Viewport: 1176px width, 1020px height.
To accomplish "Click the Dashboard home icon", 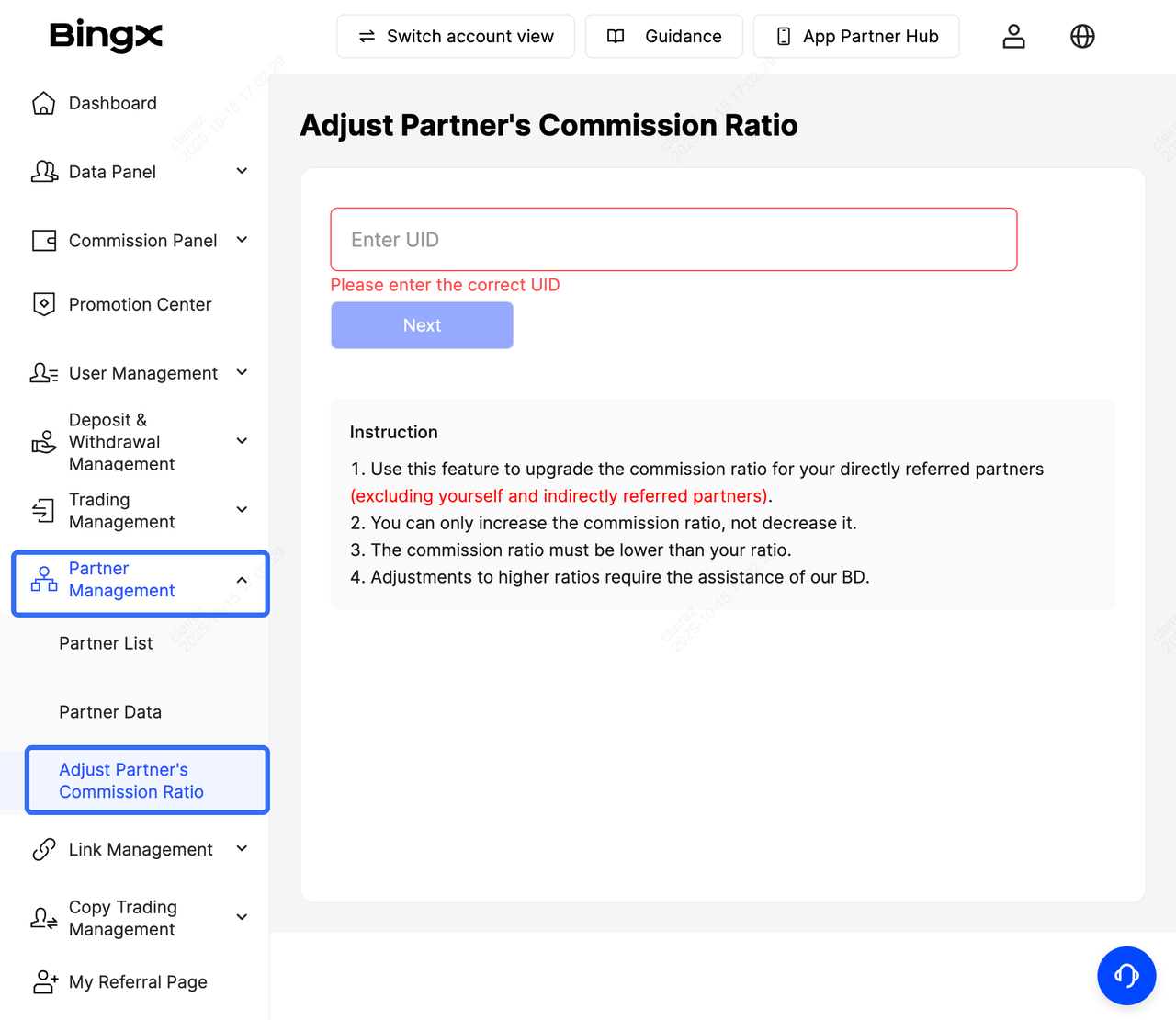I will point(43,103).
